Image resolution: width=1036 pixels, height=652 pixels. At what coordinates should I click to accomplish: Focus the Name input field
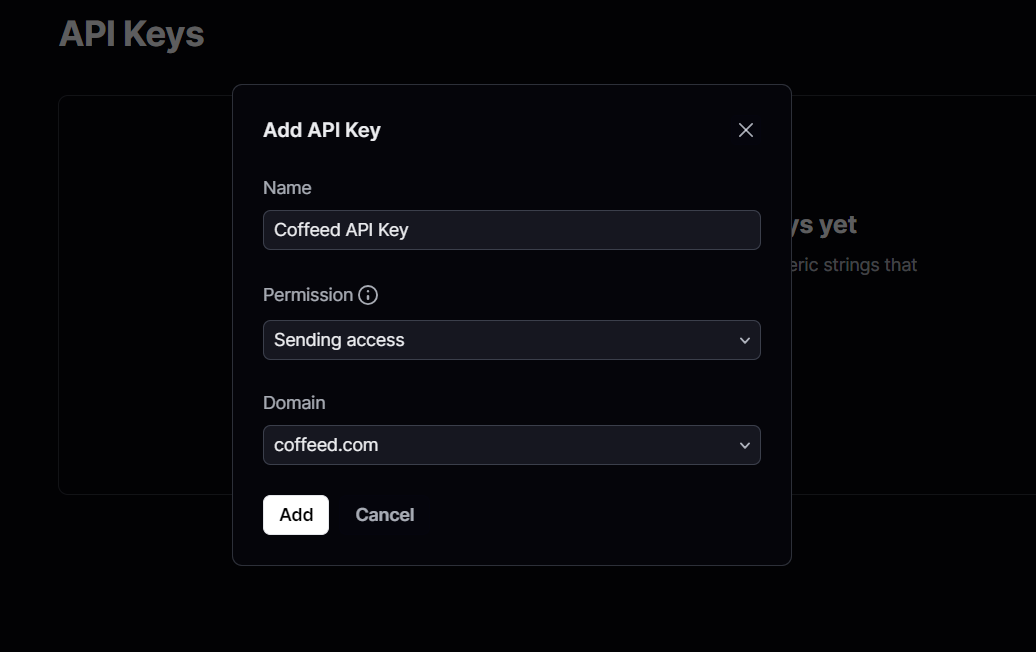(511, 230)
